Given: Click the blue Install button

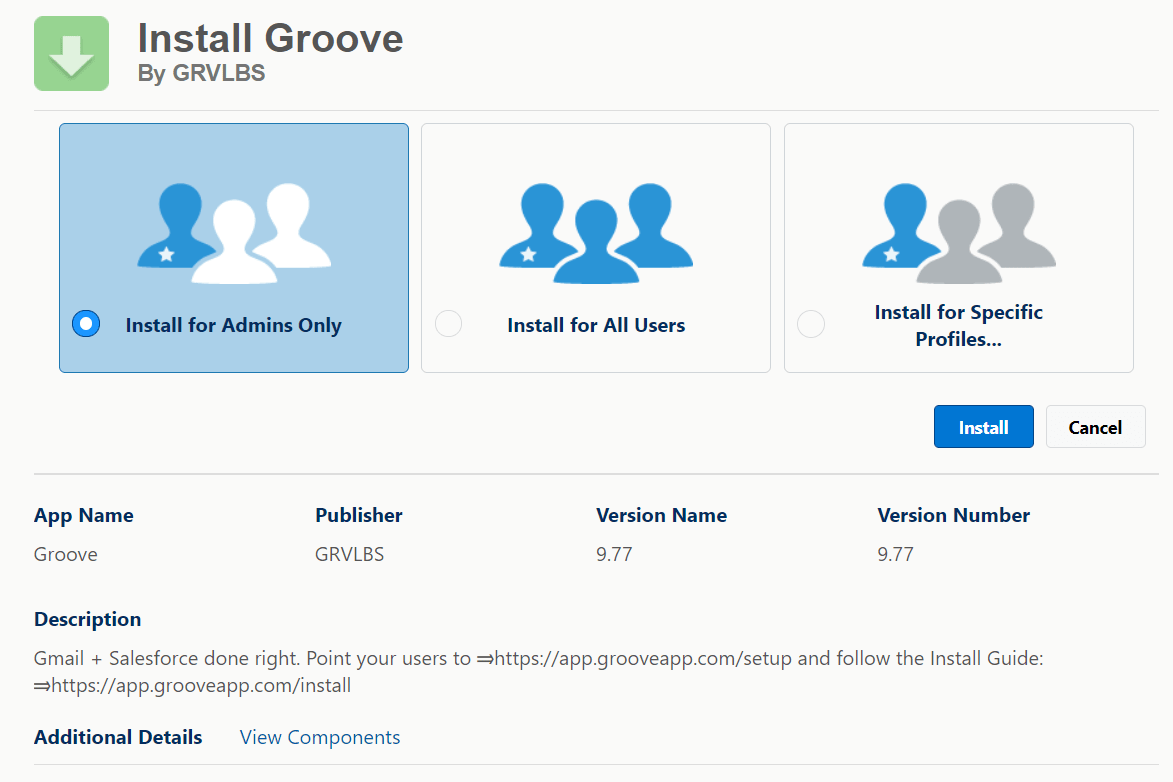Looking at the screenshot, I should click(984, 427).
